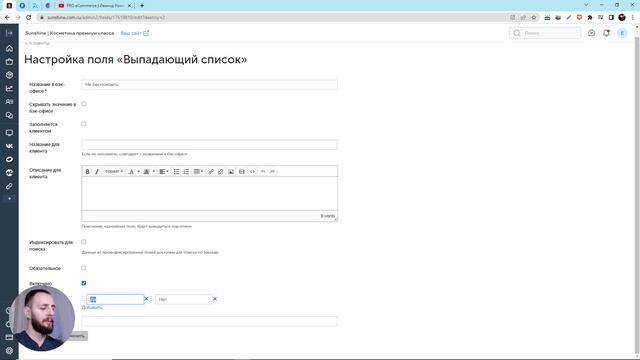
Task: Open a new browser tab
Action: (x=142, y=6)
